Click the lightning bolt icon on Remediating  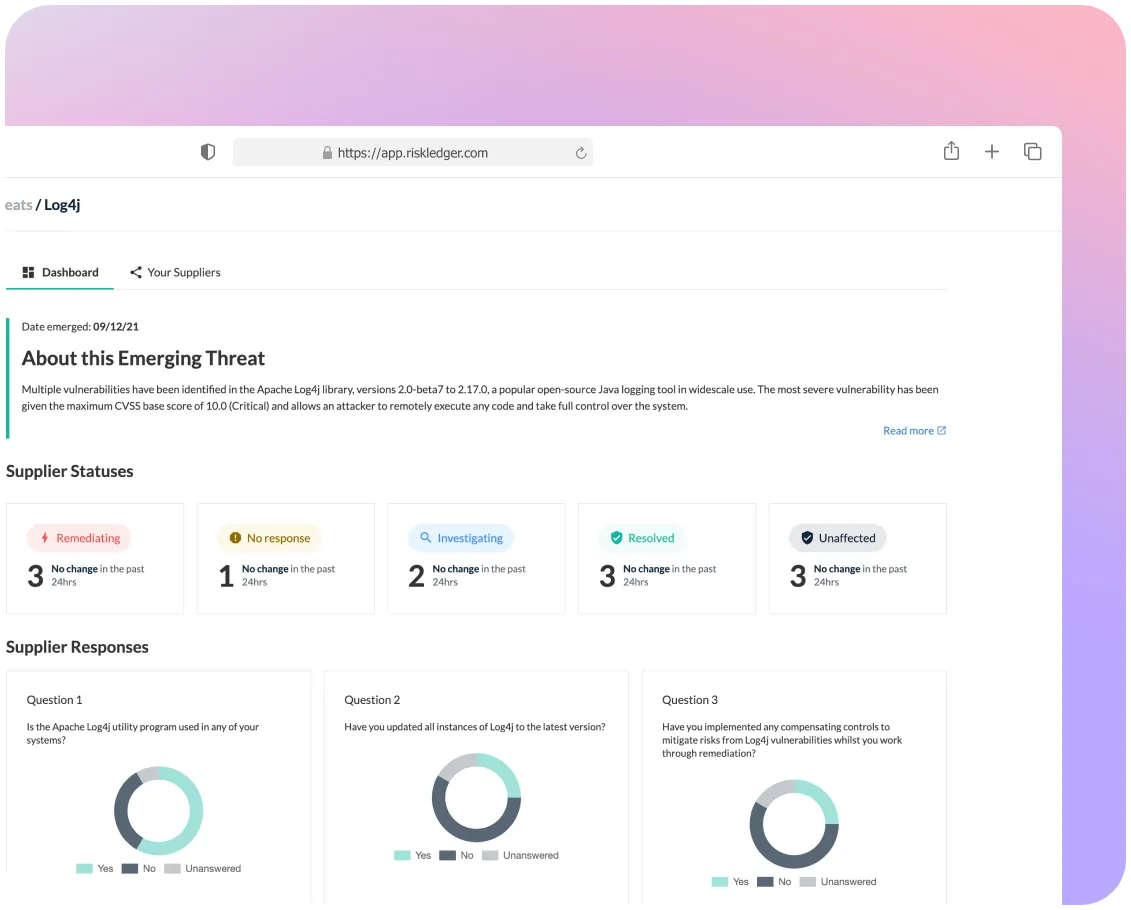45,538
